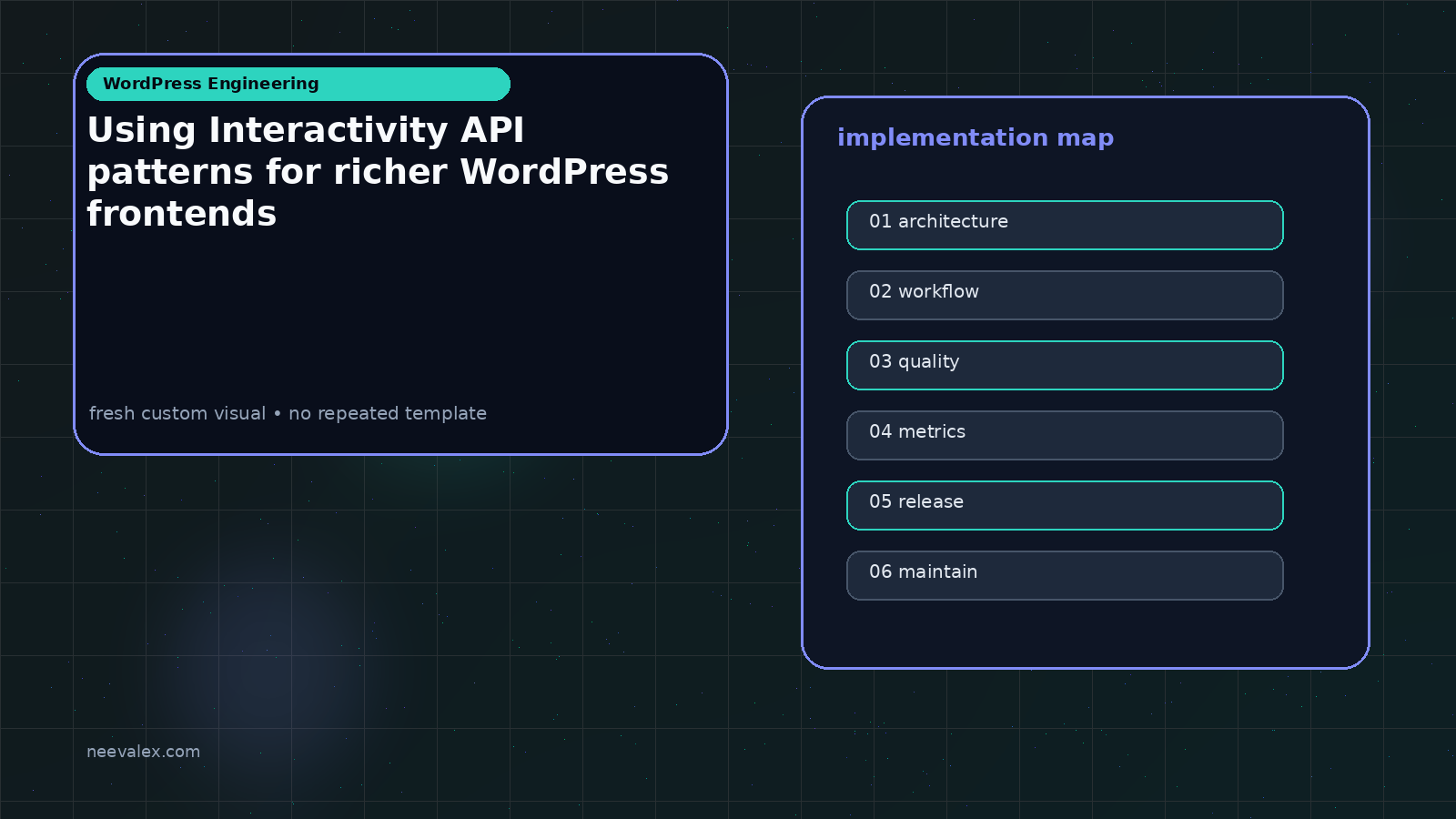Image resolution: width=1456 pixels, height=819 pixels.
Task: Click the implementation map heading
Action: pyautogui.click(x=976, y=137)
